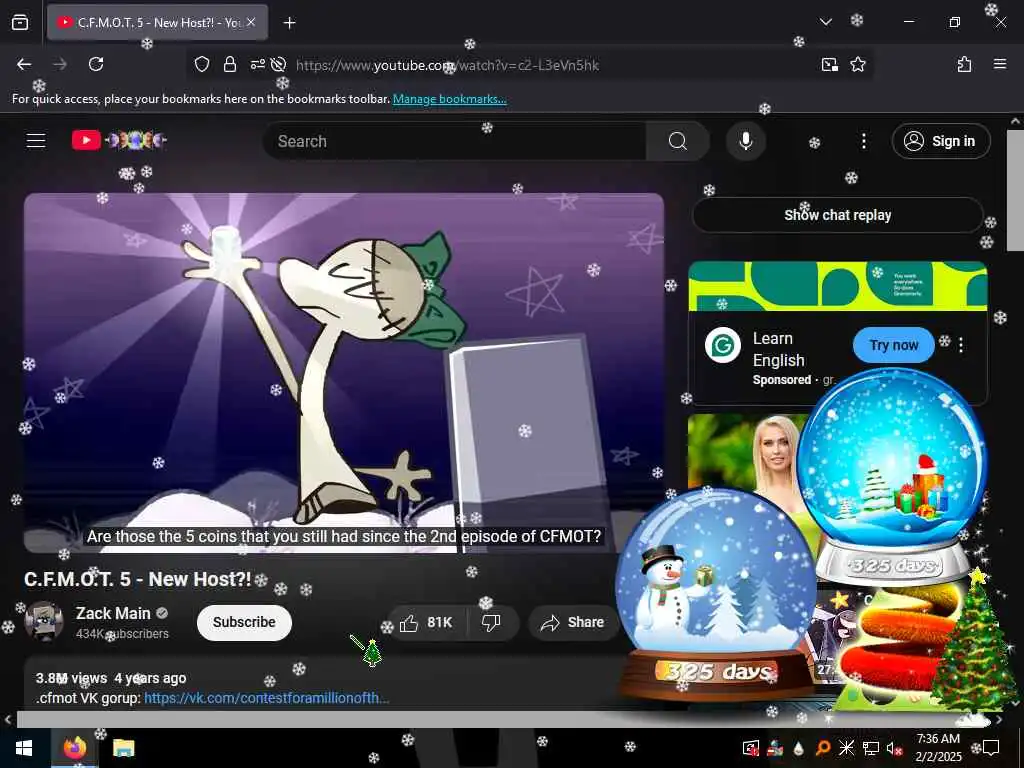Click the gifts snow globe widget

click(x=891, y=475)
